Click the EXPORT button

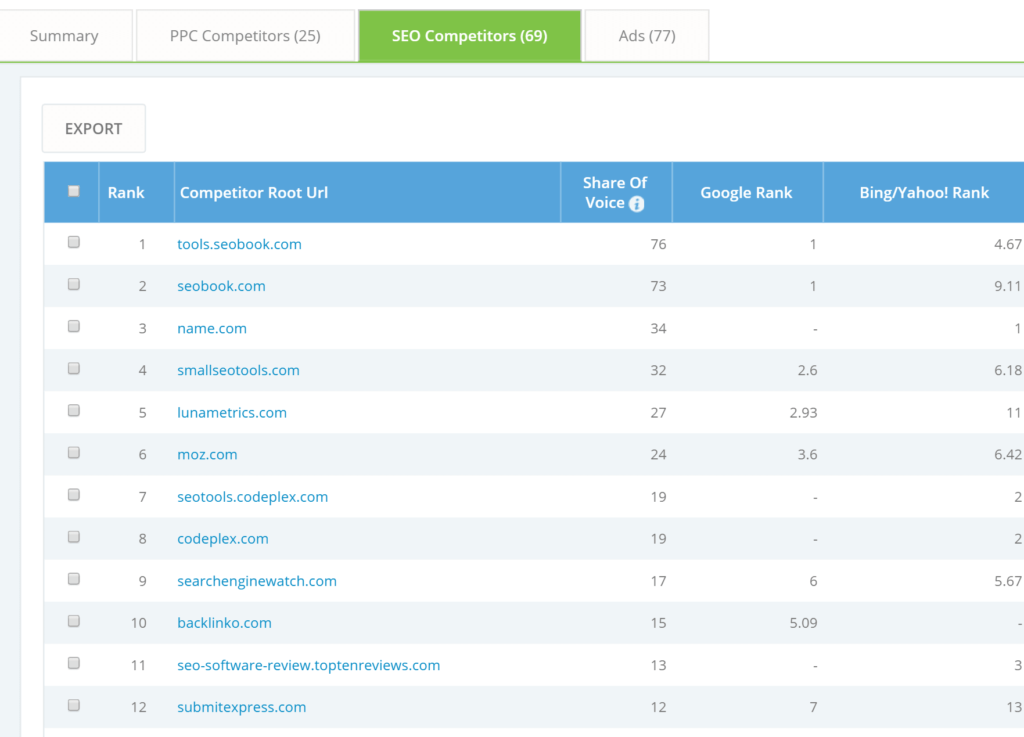(93, 129)
